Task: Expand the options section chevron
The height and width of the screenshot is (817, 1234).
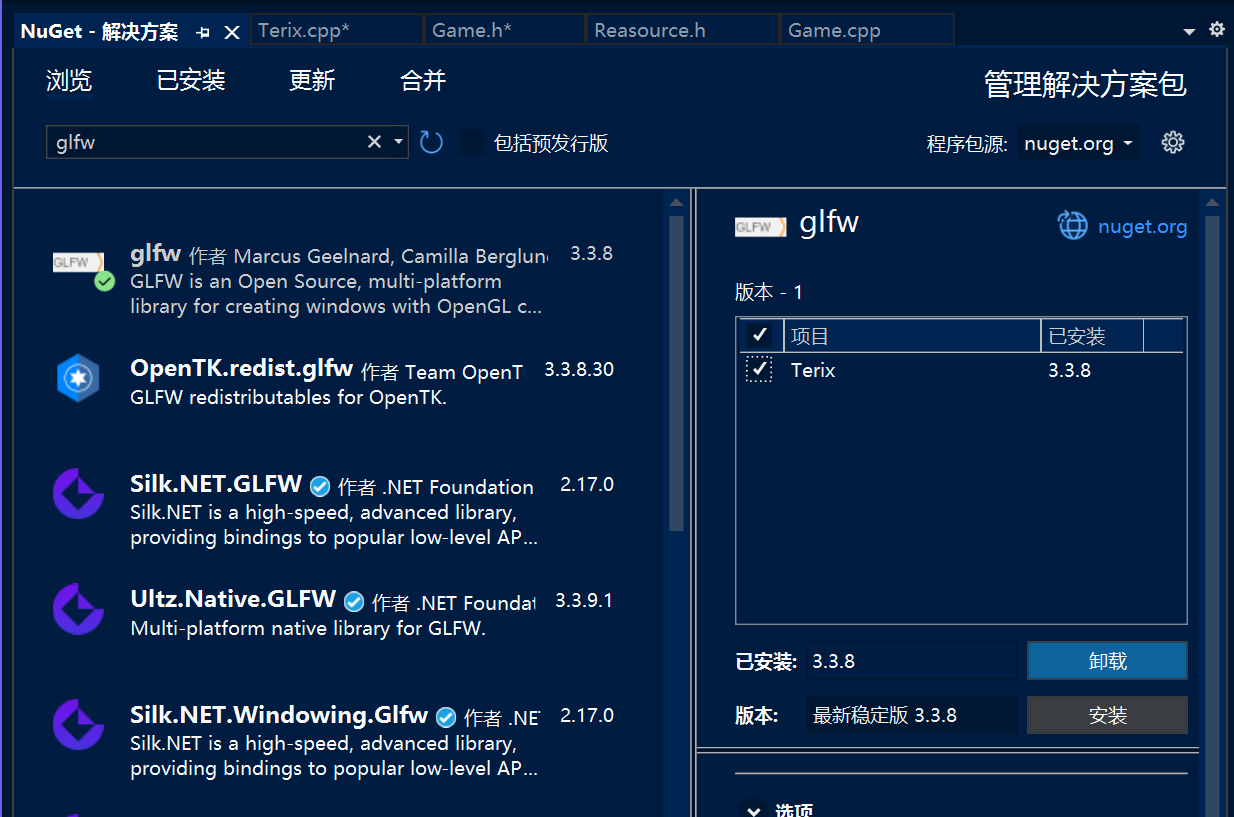Action: pyautogui.click(x=754, y=810)
